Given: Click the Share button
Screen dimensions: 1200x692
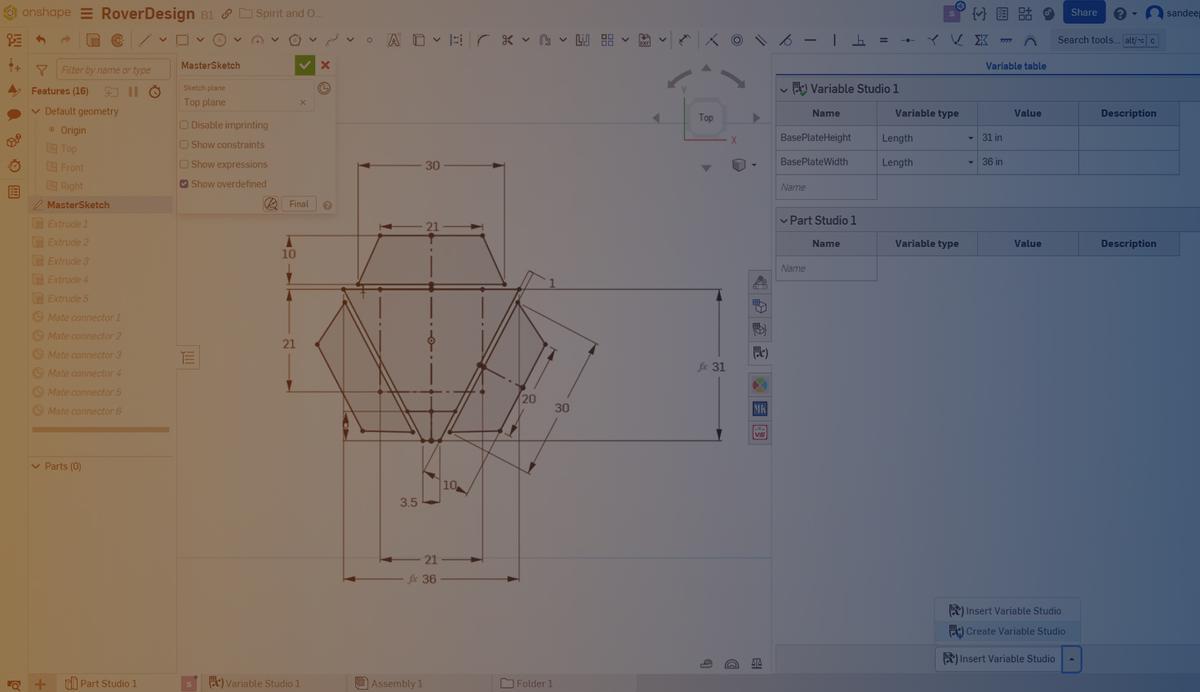Looking at the screenshot, I should coord(1083,13).
